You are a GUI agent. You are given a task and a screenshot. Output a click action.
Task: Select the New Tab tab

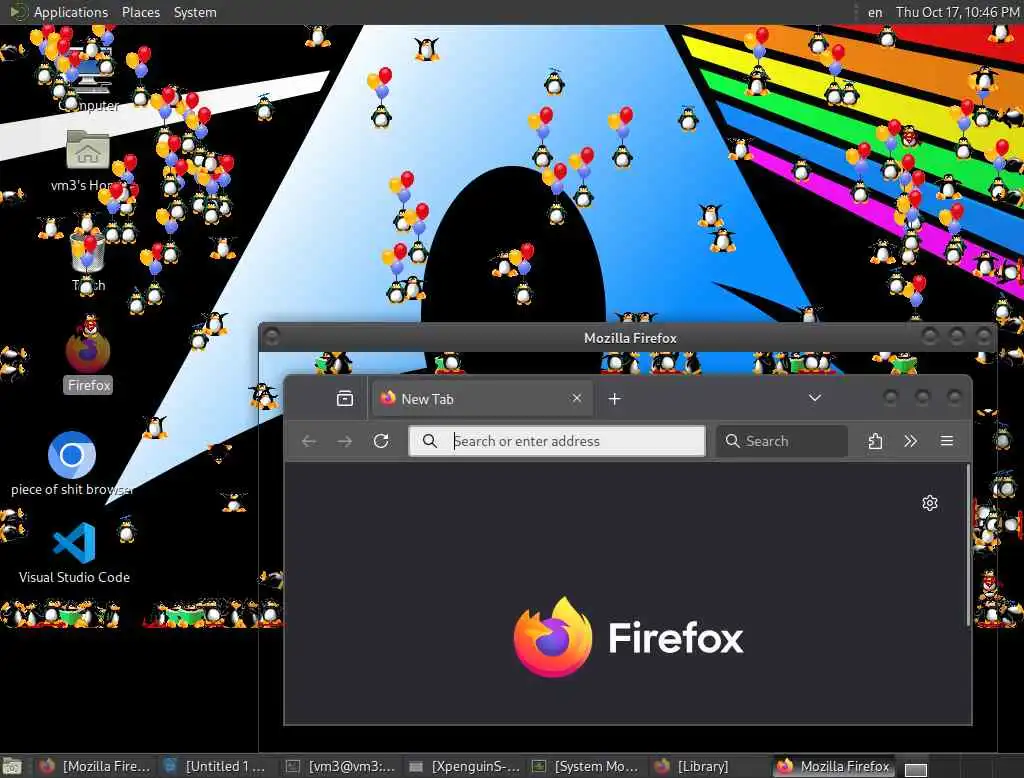[x=483, y=398]
